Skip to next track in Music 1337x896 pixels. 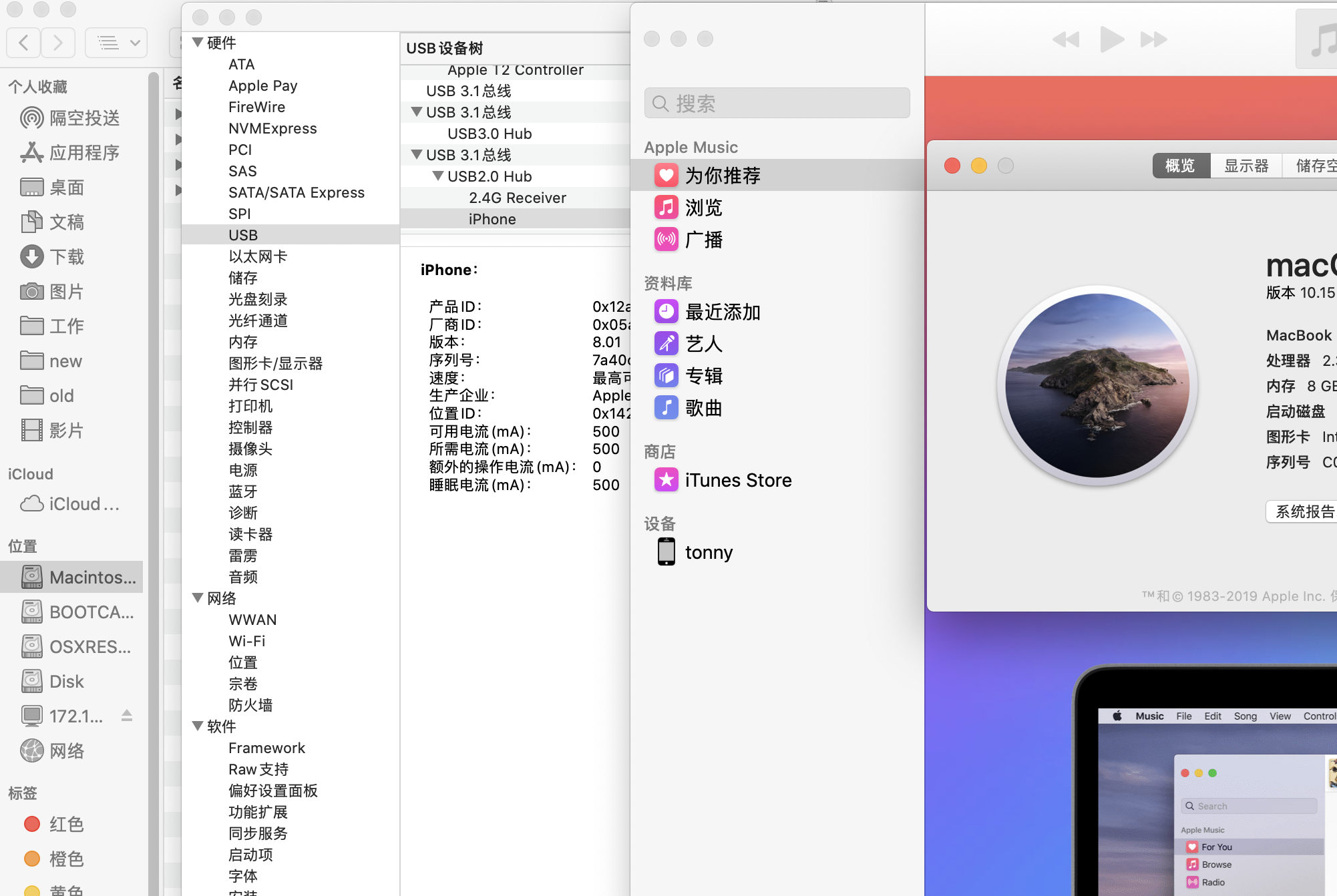click(x=1153, y=40)
